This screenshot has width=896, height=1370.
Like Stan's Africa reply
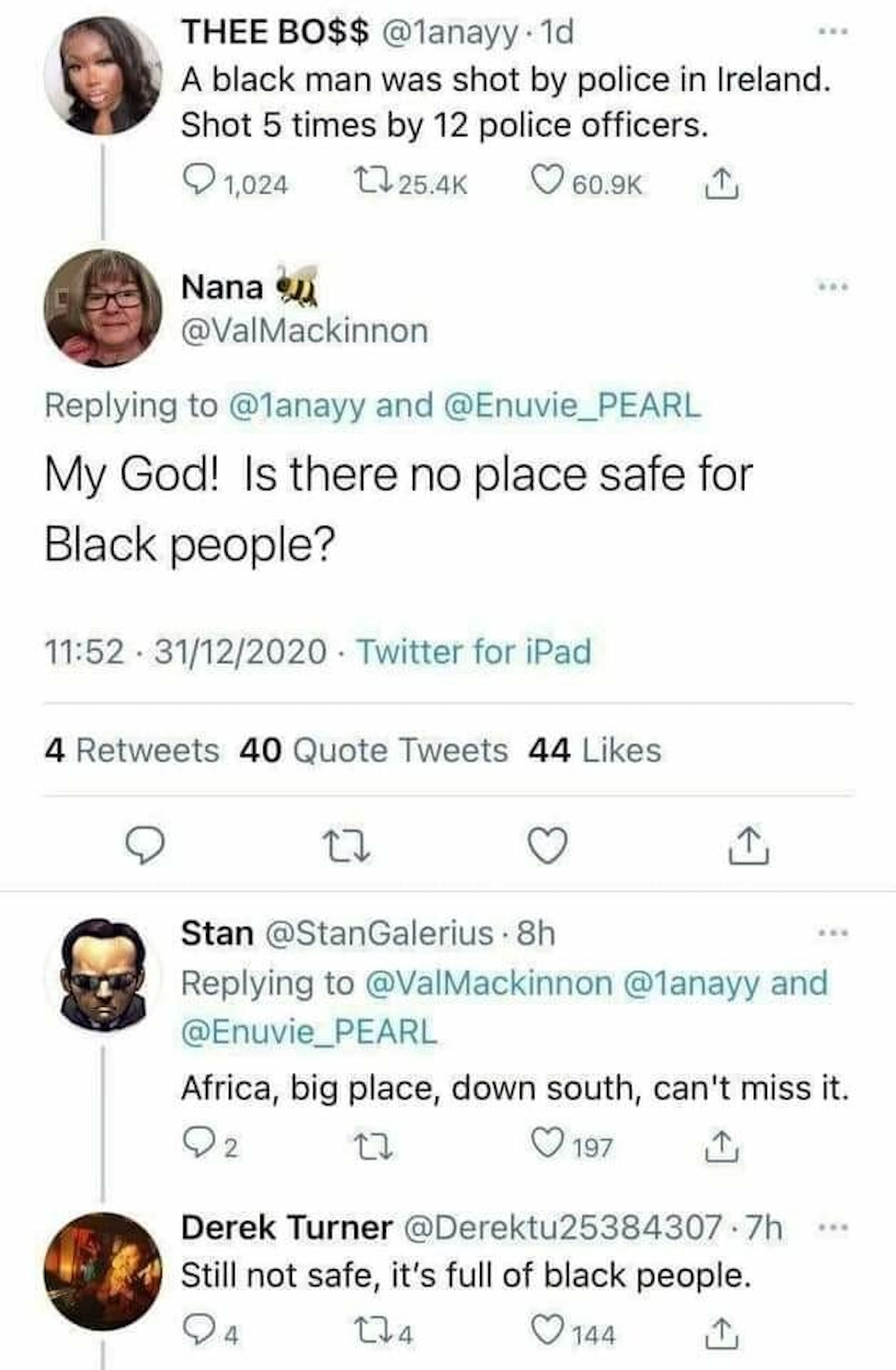coord(547,1144)
